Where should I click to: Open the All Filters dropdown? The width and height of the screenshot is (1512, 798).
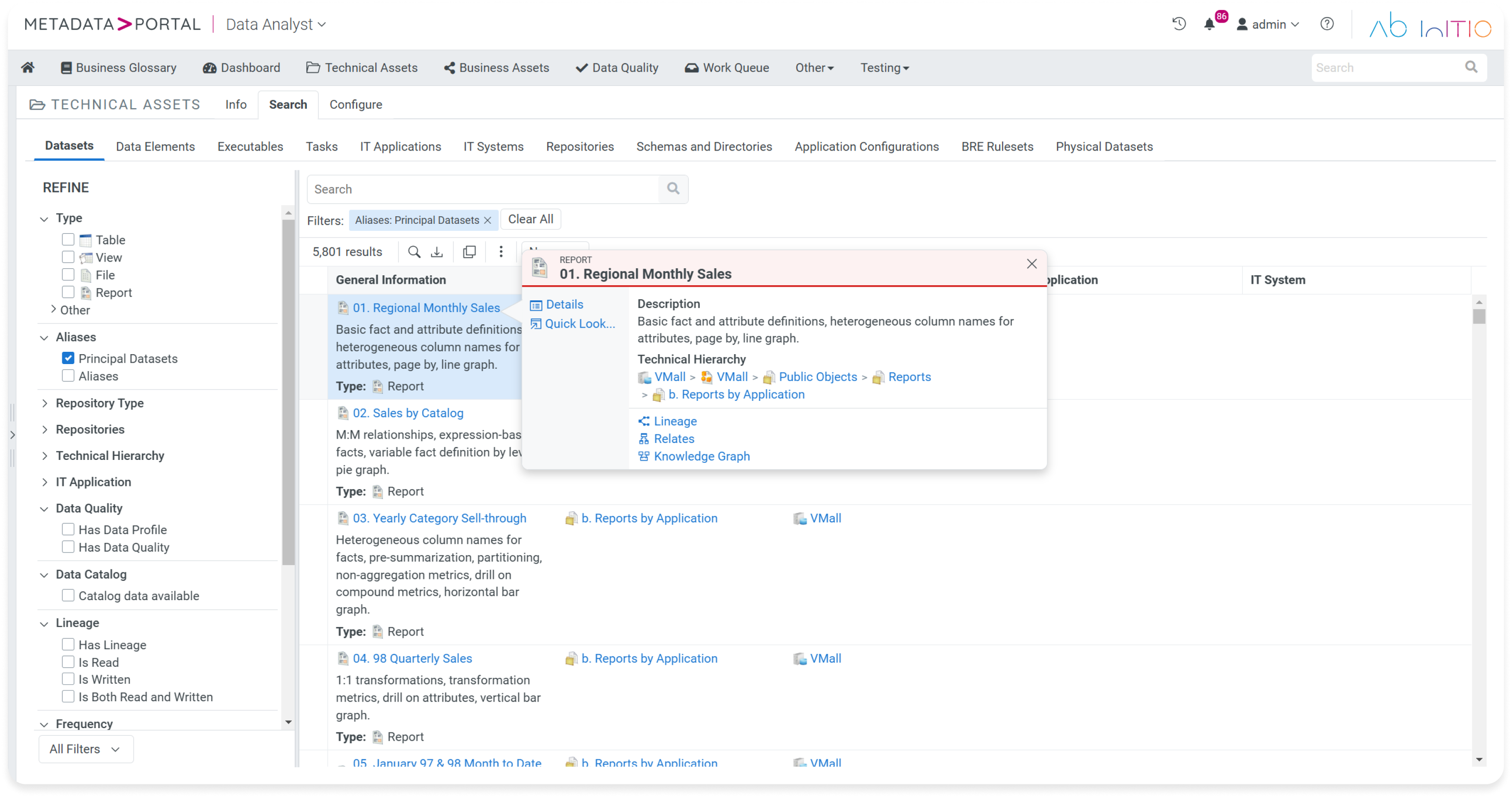(x=85, y=749)
